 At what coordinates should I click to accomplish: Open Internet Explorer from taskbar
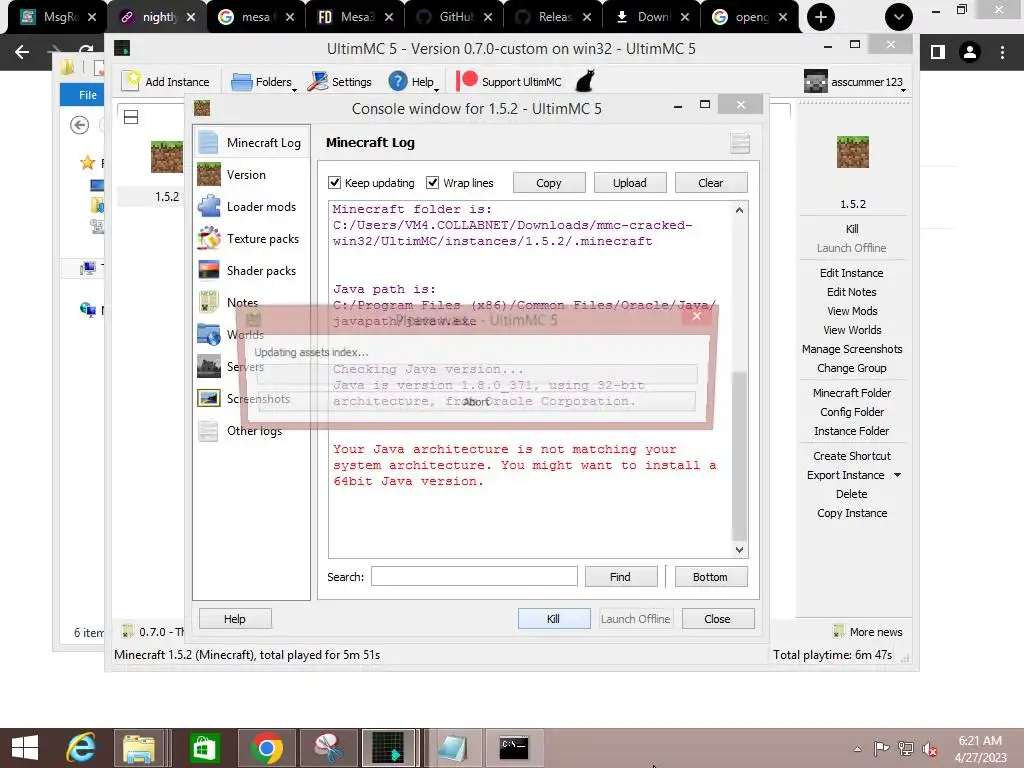tap(81, 748)
